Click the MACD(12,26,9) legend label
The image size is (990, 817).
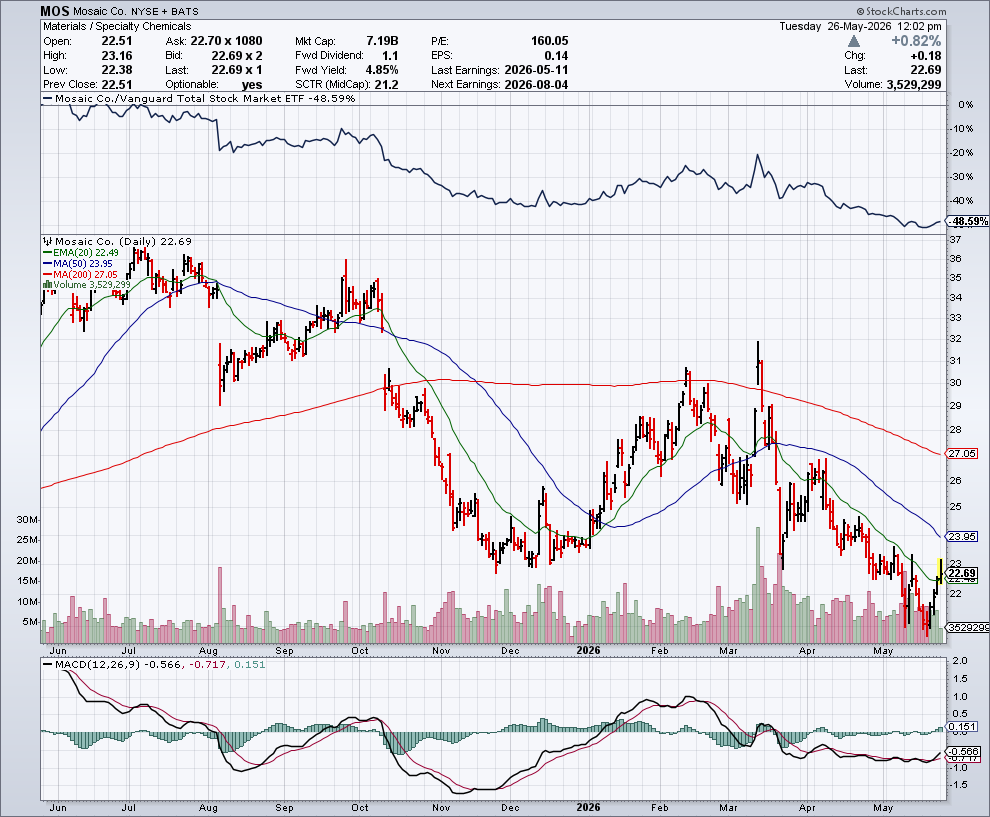(x=98, y=665)
